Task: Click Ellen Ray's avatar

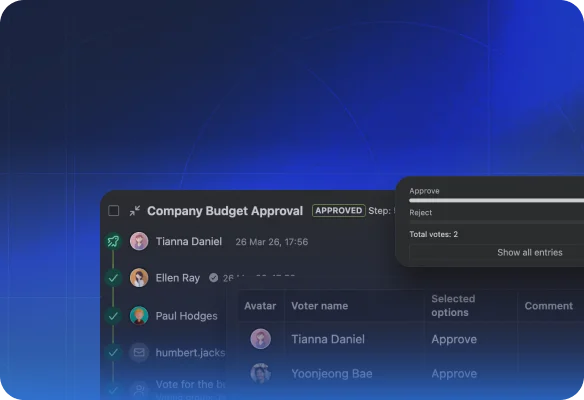Action: [x=139, y=278]
